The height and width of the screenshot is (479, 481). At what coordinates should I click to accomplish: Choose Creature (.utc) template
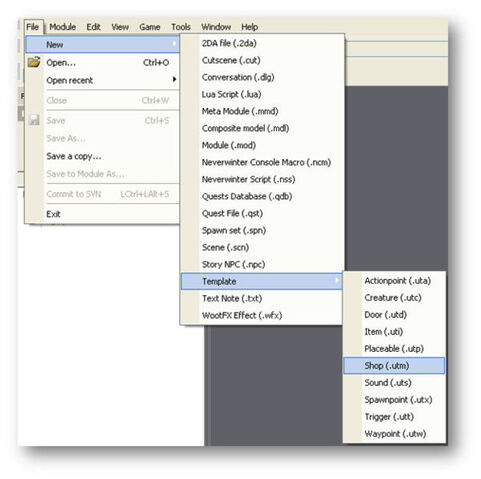[x=394, y=298]
